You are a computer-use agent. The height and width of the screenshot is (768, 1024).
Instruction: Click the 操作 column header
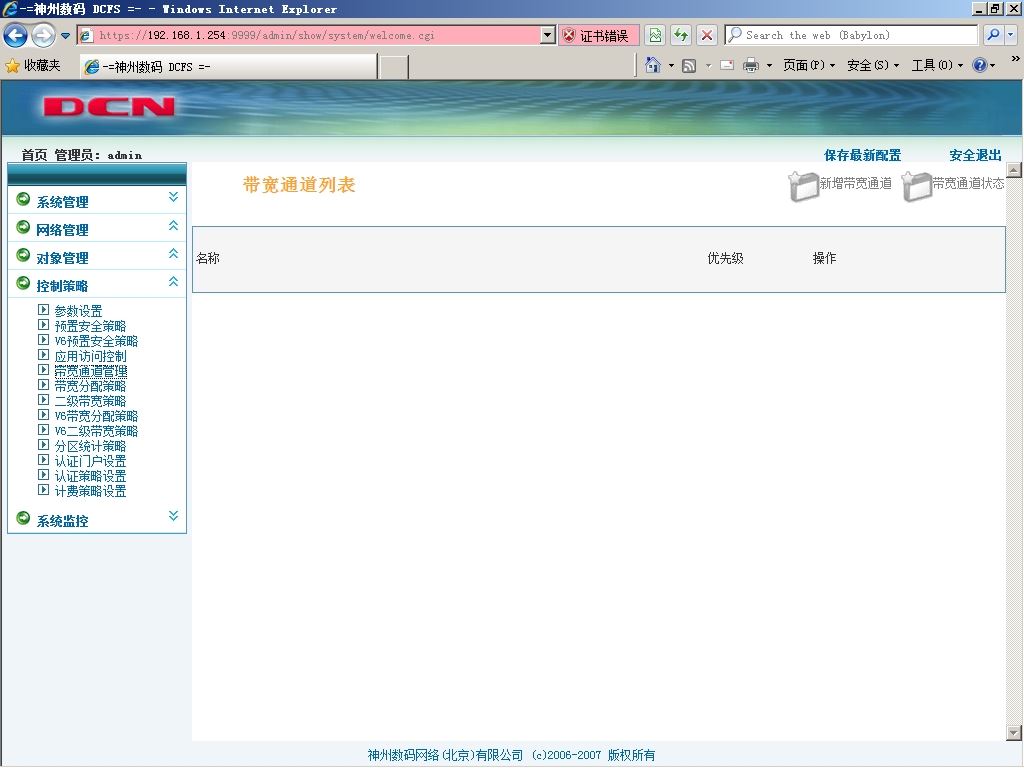[x=824, y=258]
